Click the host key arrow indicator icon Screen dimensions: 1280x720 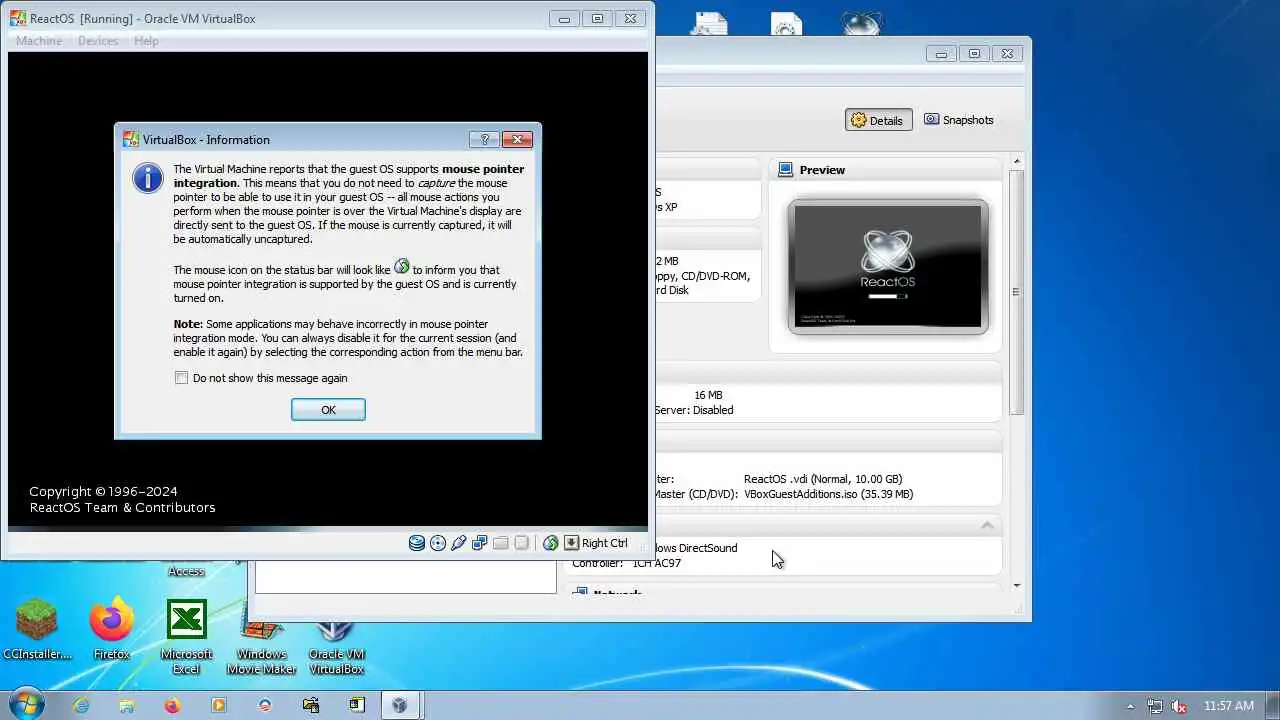[571, 543]
